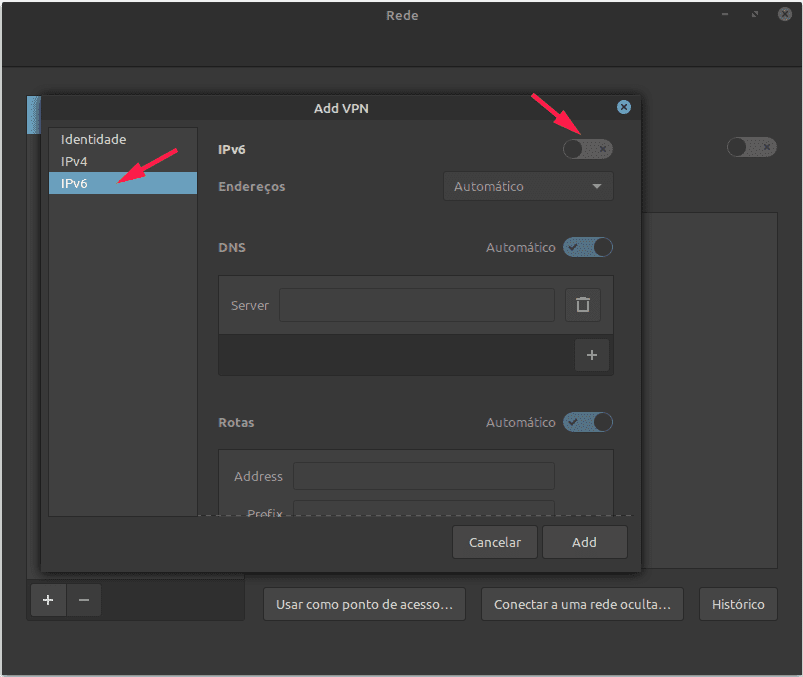Maximize the Rede window
The image size is (803, 677).
(755, 15)
